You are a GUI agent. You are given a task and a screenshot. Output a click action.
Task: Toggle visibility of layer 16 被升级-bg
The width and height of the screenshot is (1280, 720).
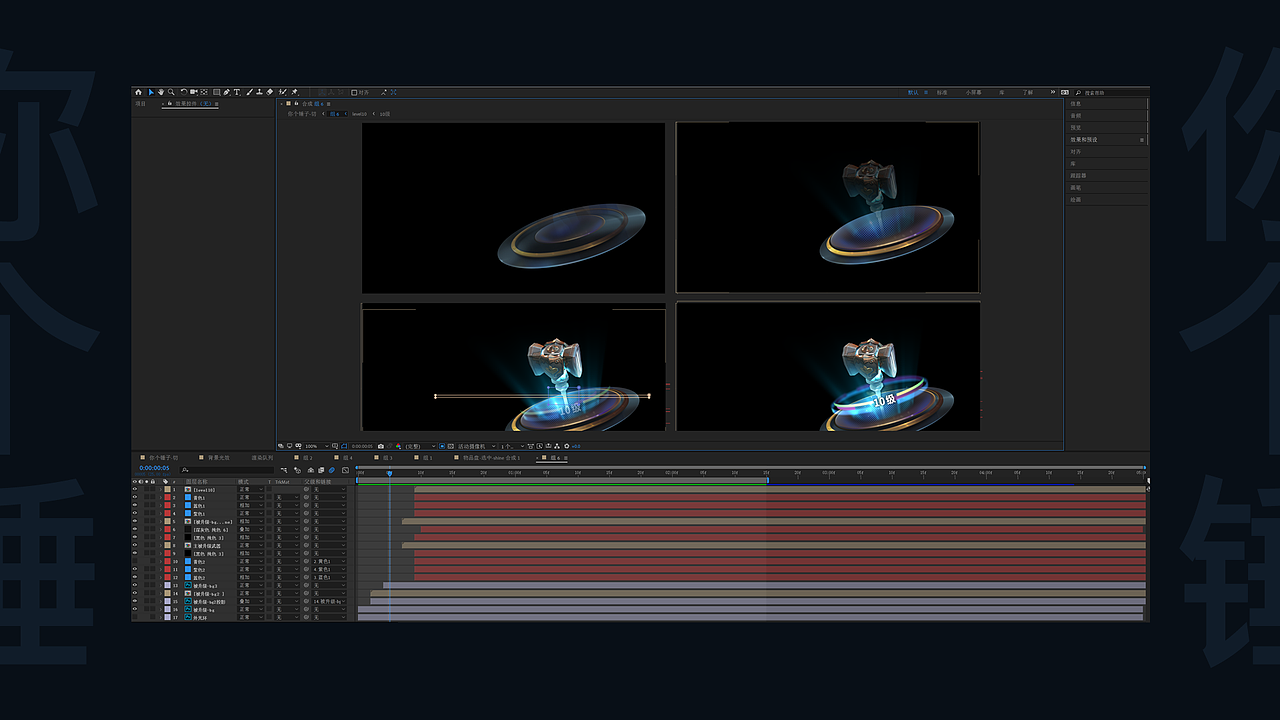click(x=135, y=609)
